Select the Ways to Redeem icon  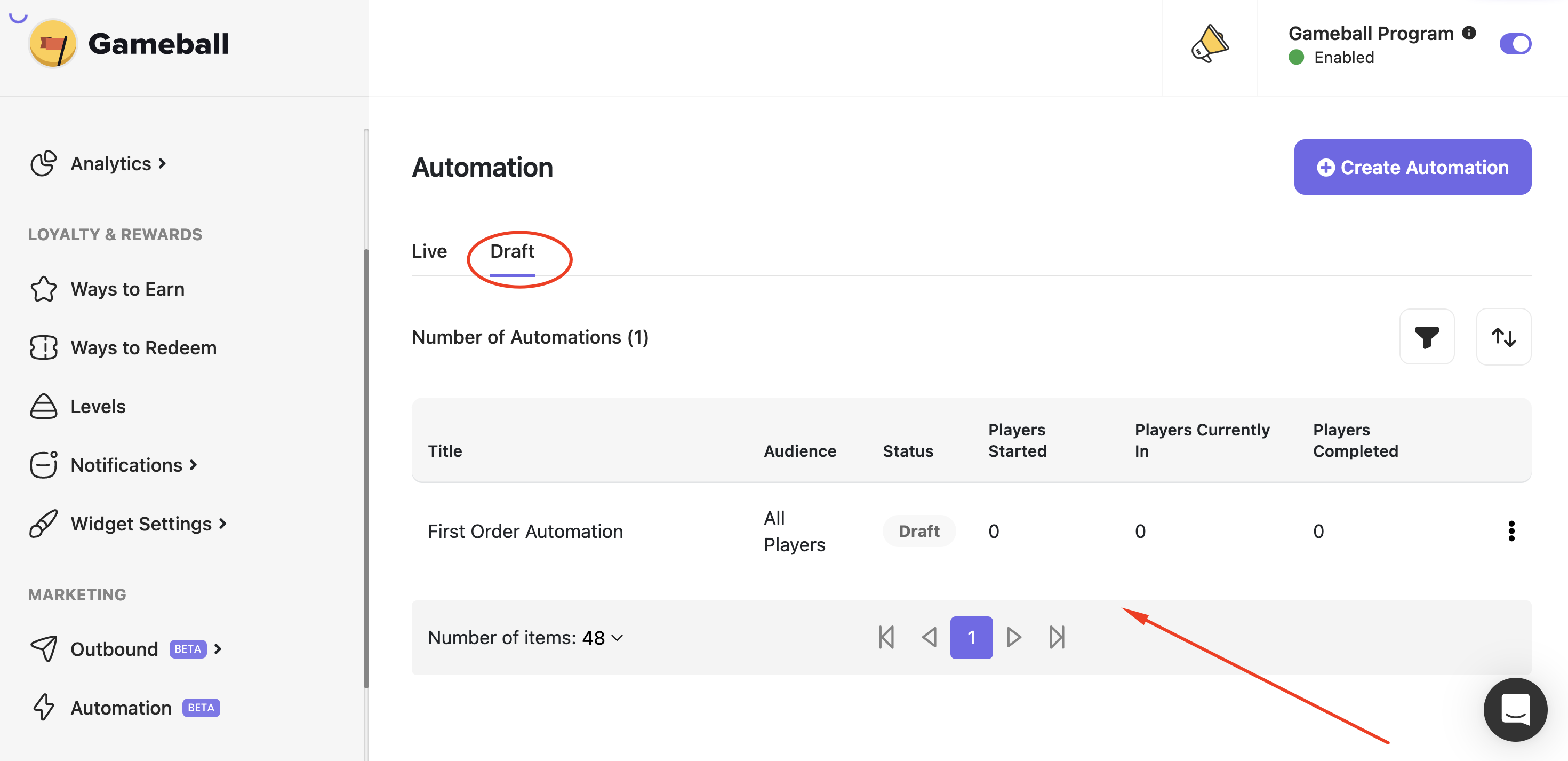click(x=43, y=347)
